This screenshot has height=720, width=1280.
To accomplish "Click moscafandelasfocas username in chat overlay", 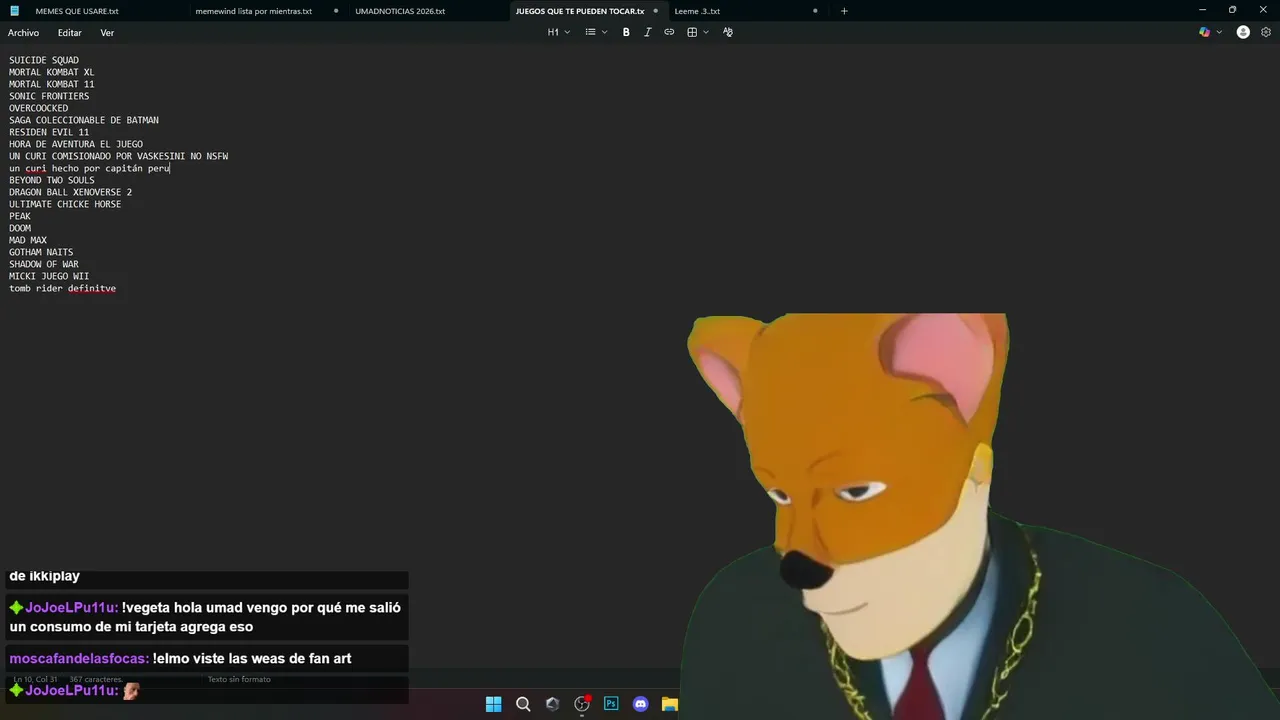I will 79,659.
